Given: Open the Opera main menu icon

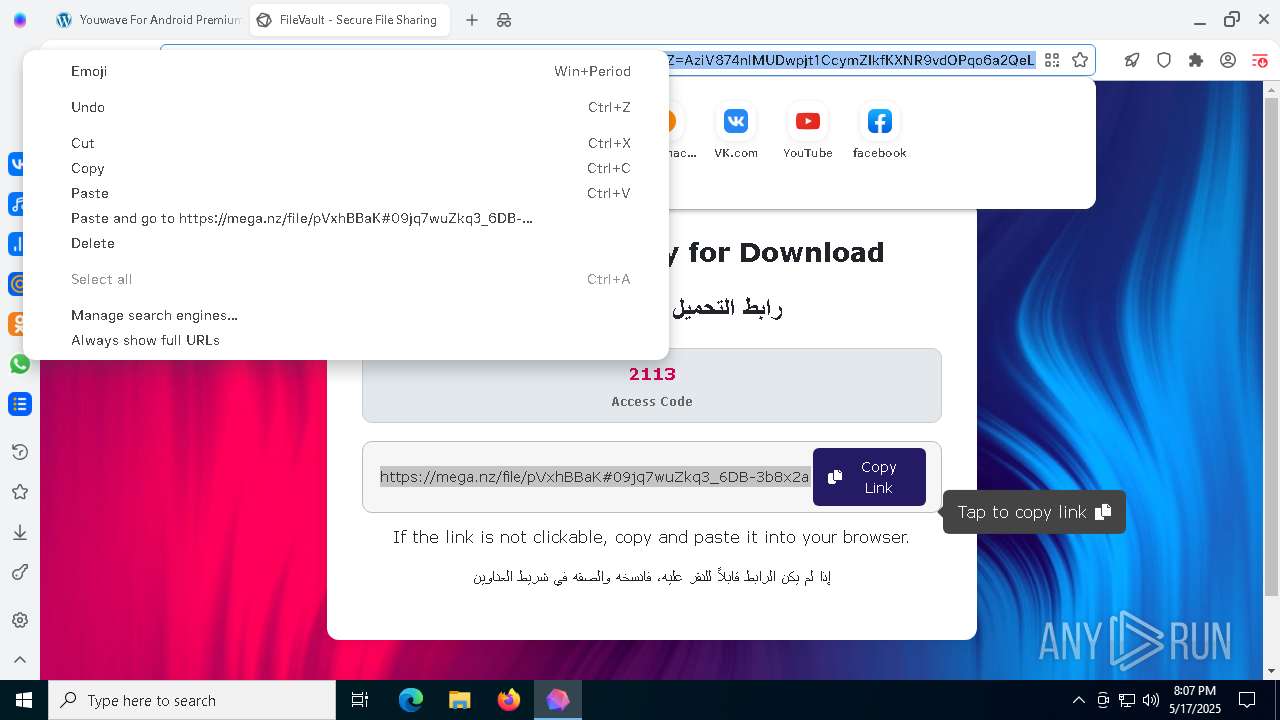Looking at the screenshot, I should tap(20, 20).
